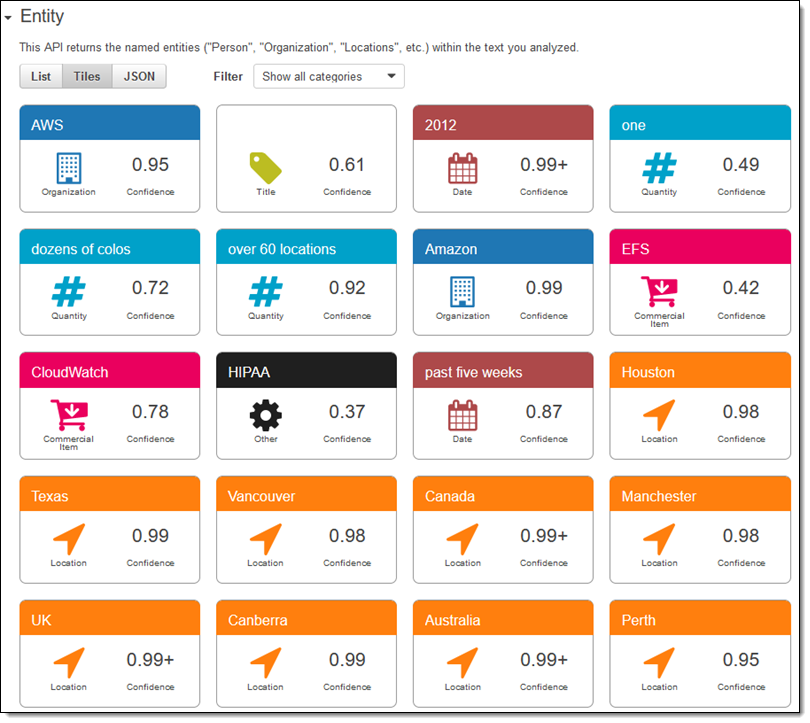Open the Show all categories filter dropdown

pyautogui.click(x=329, y=76)
